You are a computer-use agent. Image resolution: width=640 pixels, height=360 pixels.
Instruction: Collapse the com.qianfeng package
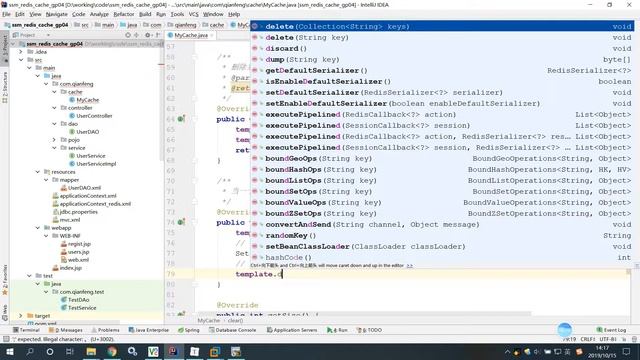point(46,84)
